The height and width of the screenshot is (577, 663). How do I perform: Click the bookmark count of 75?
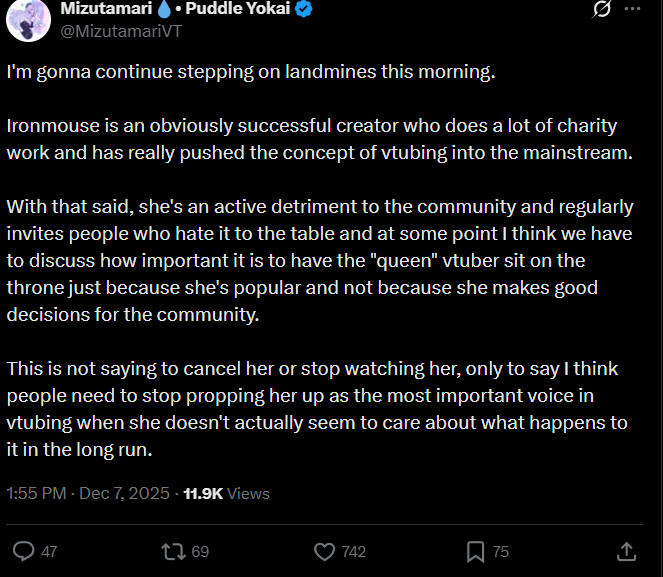coord(501,552)
